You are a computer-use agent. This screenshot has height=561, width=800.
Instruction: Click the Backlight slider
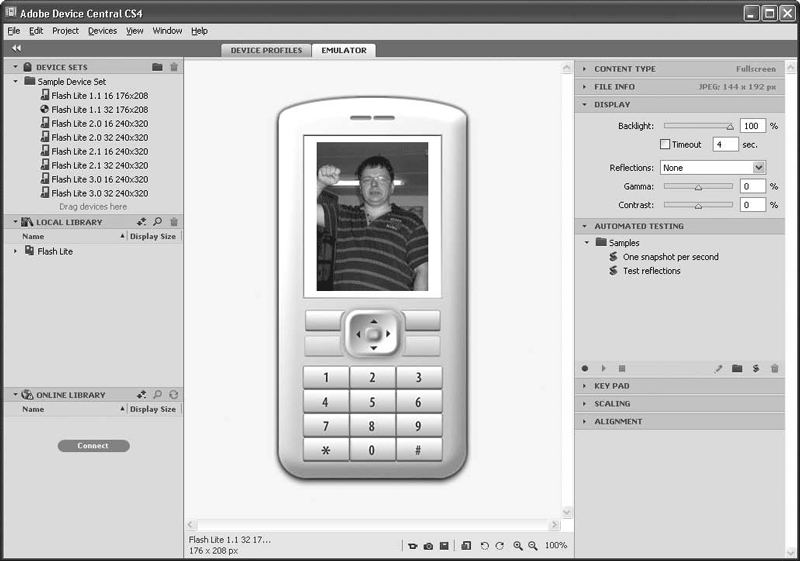[x=698, y=127]
